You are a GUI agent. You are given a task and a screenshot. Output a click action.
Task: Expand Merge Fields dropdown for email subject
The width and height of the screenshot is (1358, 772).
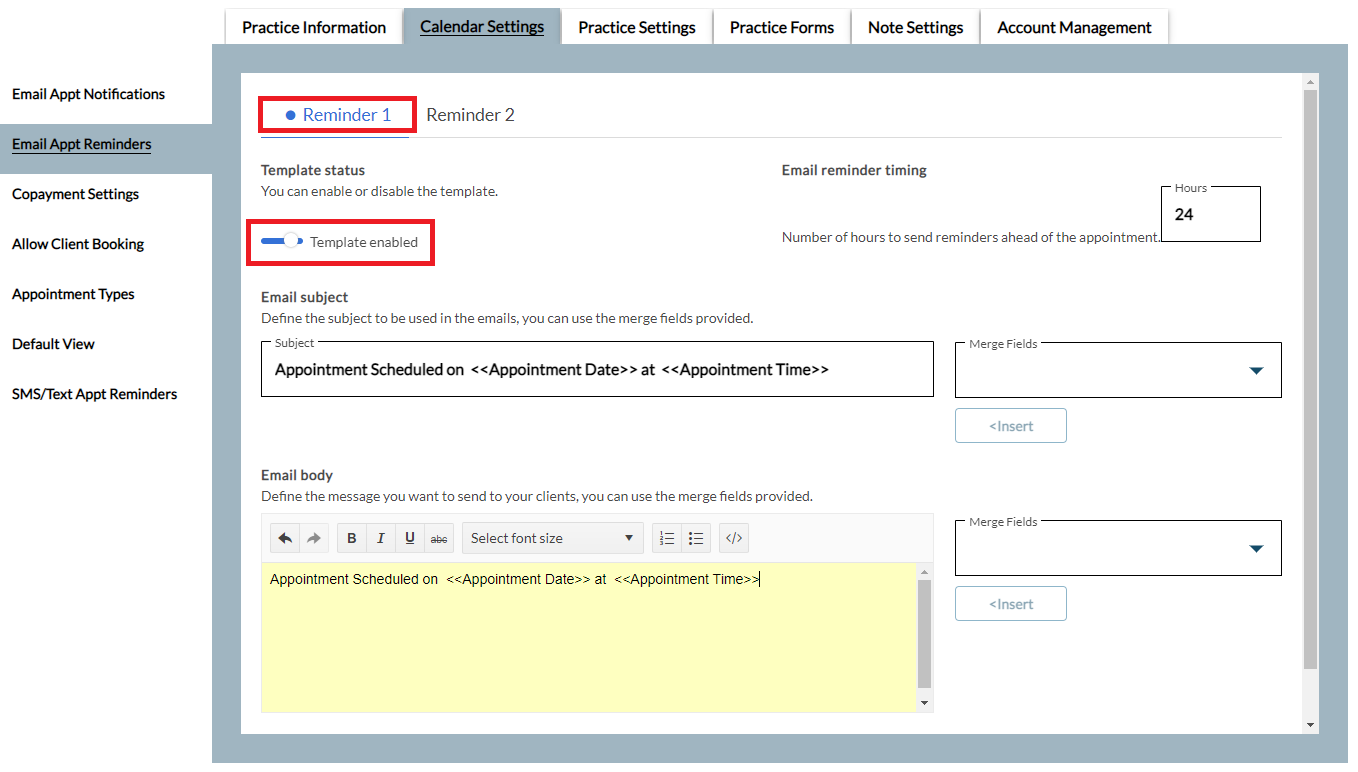1118,371
